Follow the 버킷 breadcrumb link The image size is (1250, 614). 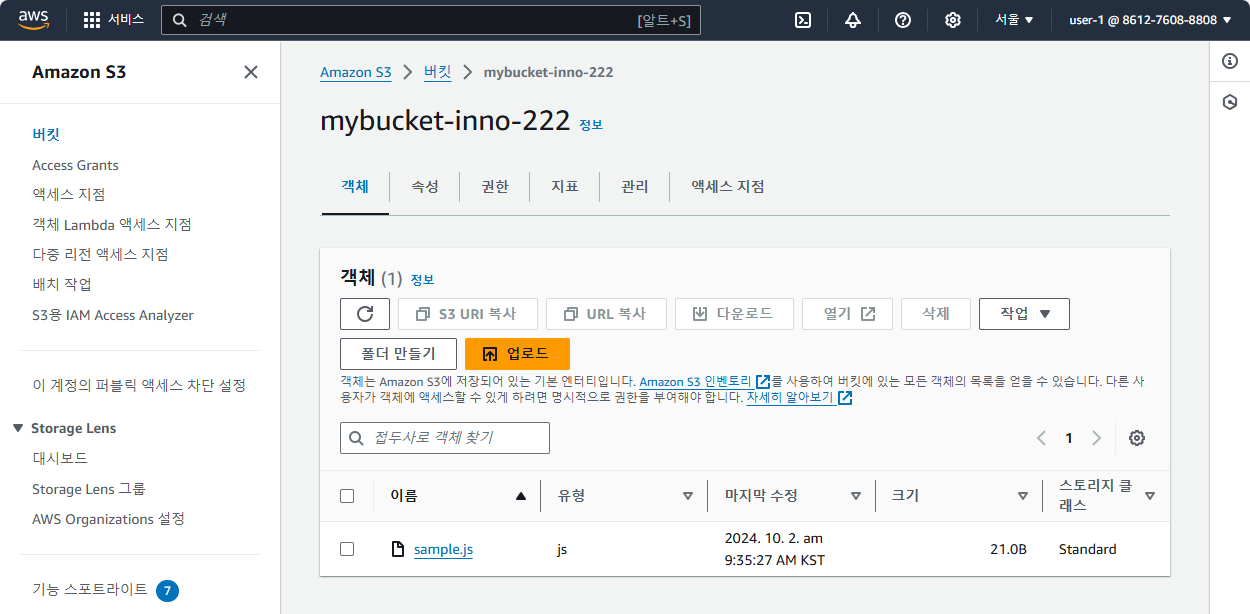[x=438, y=72]
